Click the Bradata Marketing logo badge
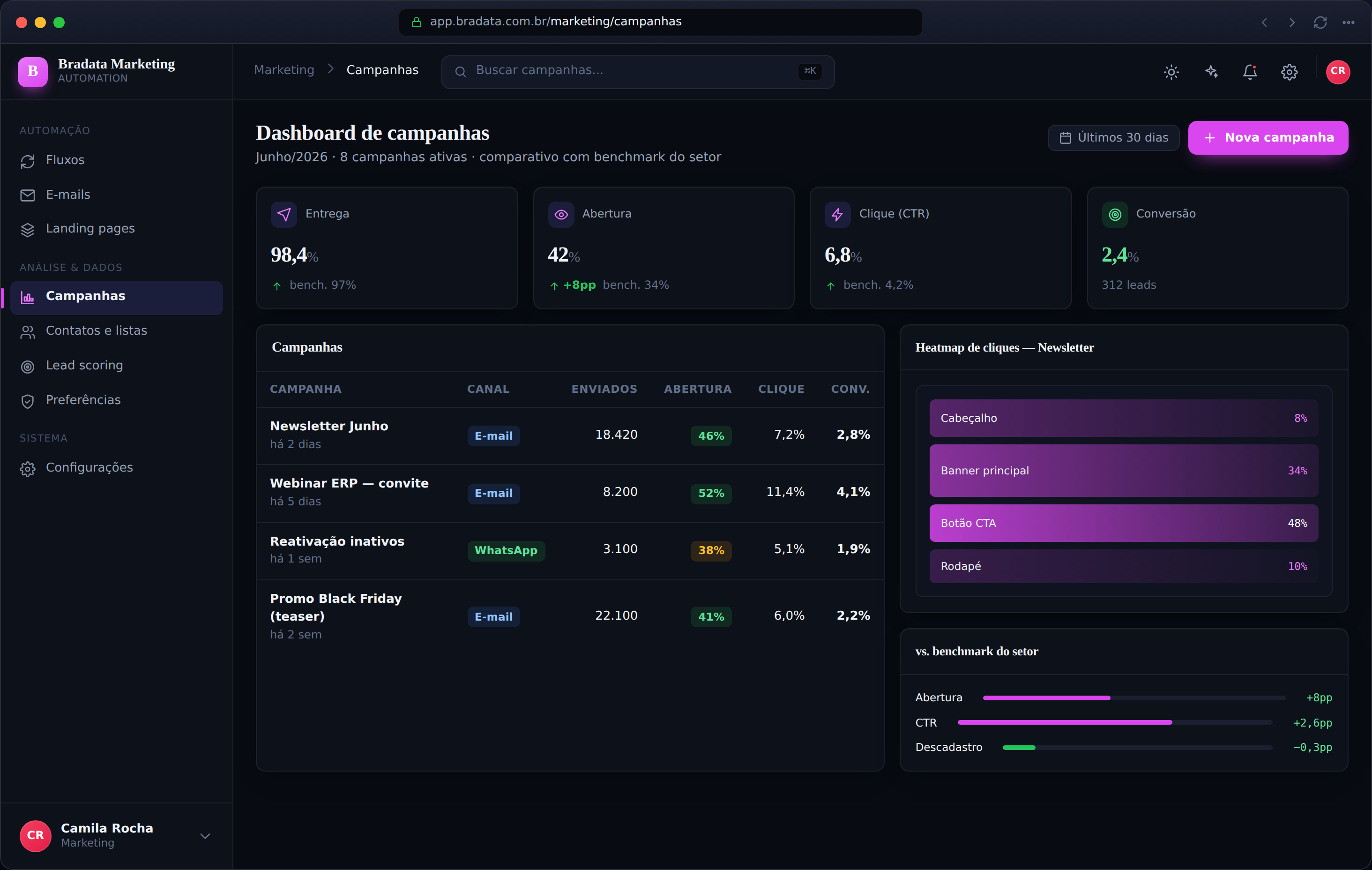Screen dimensions: 1372x870 (32, 71)
